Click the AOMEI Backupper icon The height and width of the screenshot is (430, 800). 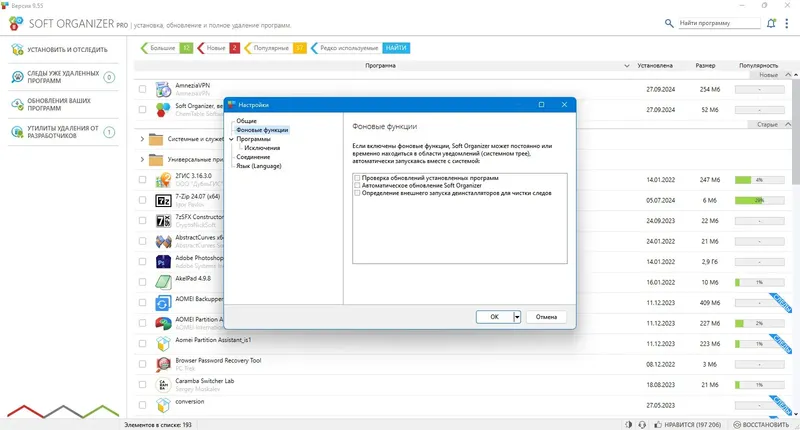coord(163,303)
